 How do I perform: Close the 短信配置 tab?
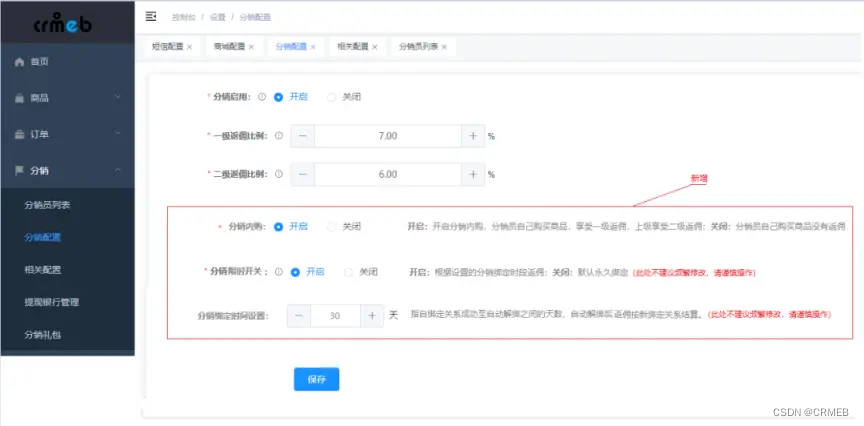click(x=190, y=47)
